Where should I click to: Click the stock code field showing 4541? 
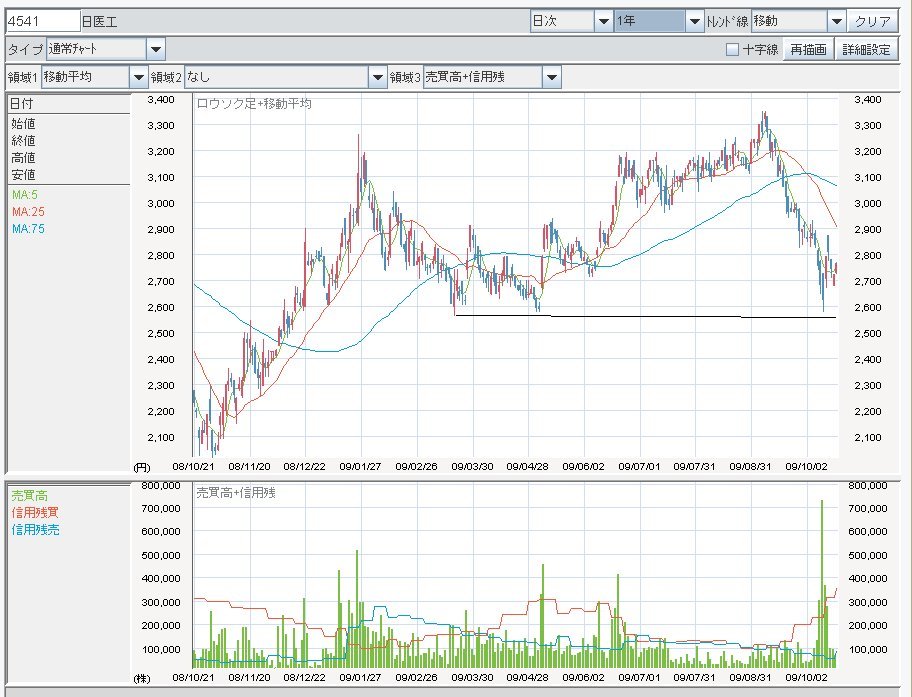point(43,21)
